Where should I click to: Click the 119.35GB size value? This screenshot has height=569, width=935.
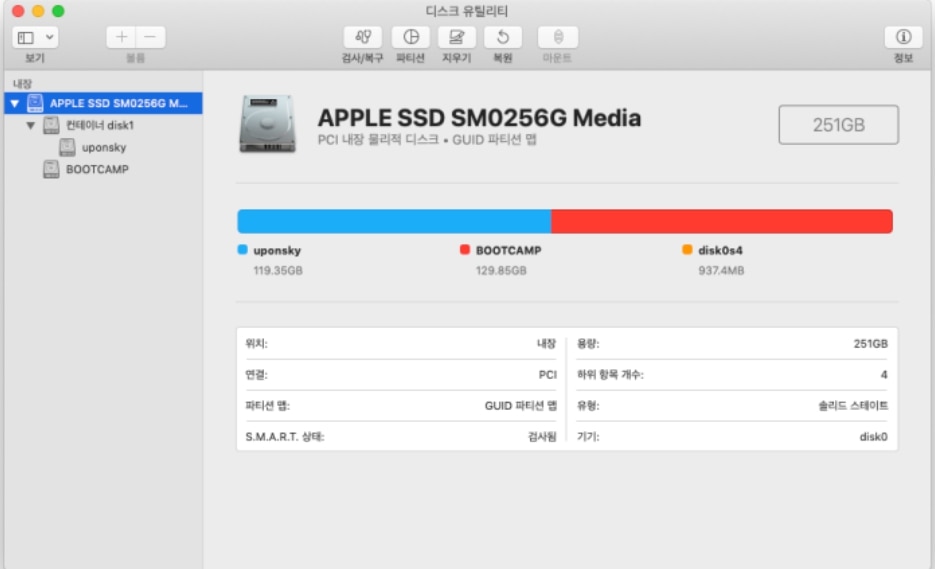(x=278, y=271)
